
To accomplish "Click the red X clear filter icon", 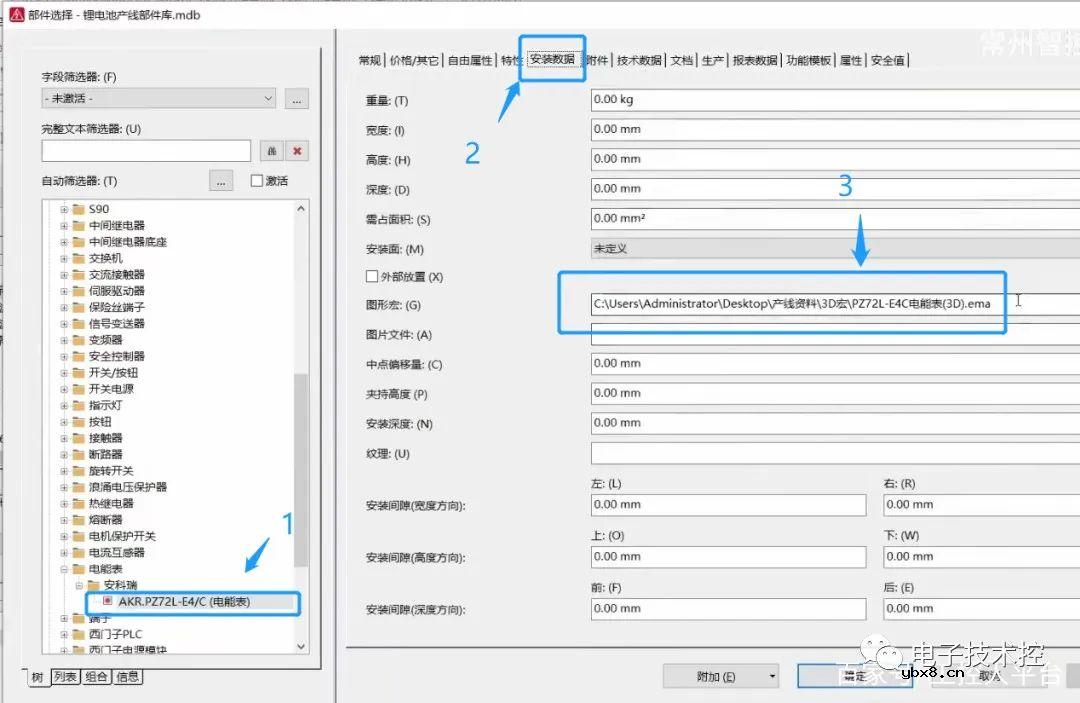I will [295, 150].
